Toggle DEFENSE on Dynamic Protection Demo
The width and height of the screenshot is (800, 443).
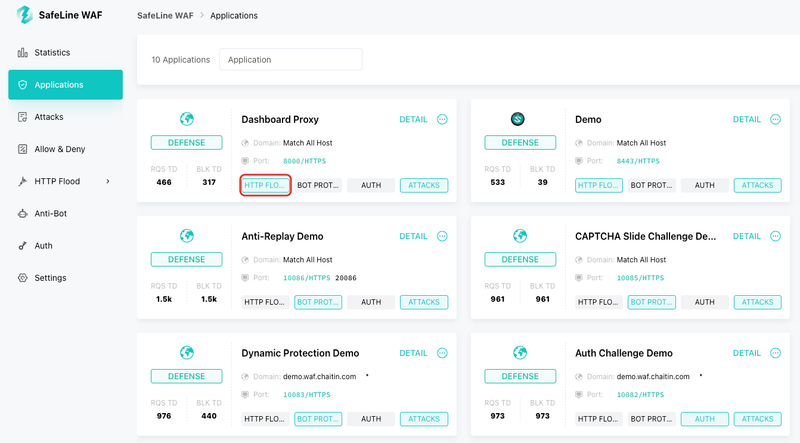click(x=187, y=376)
